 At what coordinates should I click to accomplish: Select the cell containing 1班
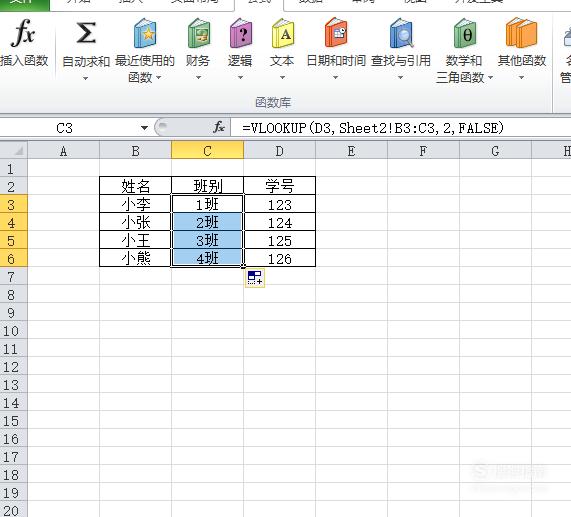[207, 204]
